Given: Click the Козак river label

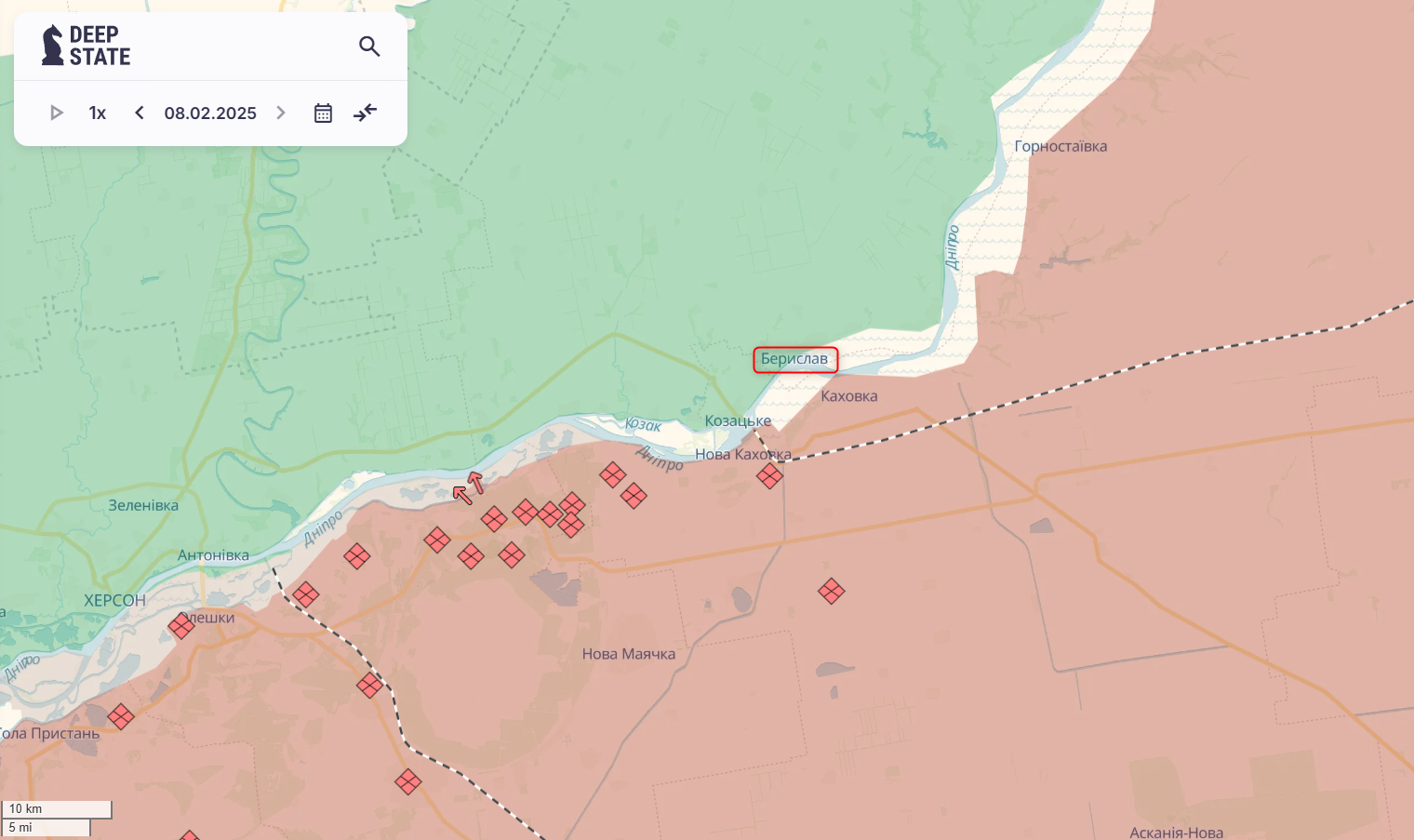Looking at the screenshot, I should coord(643,425).
